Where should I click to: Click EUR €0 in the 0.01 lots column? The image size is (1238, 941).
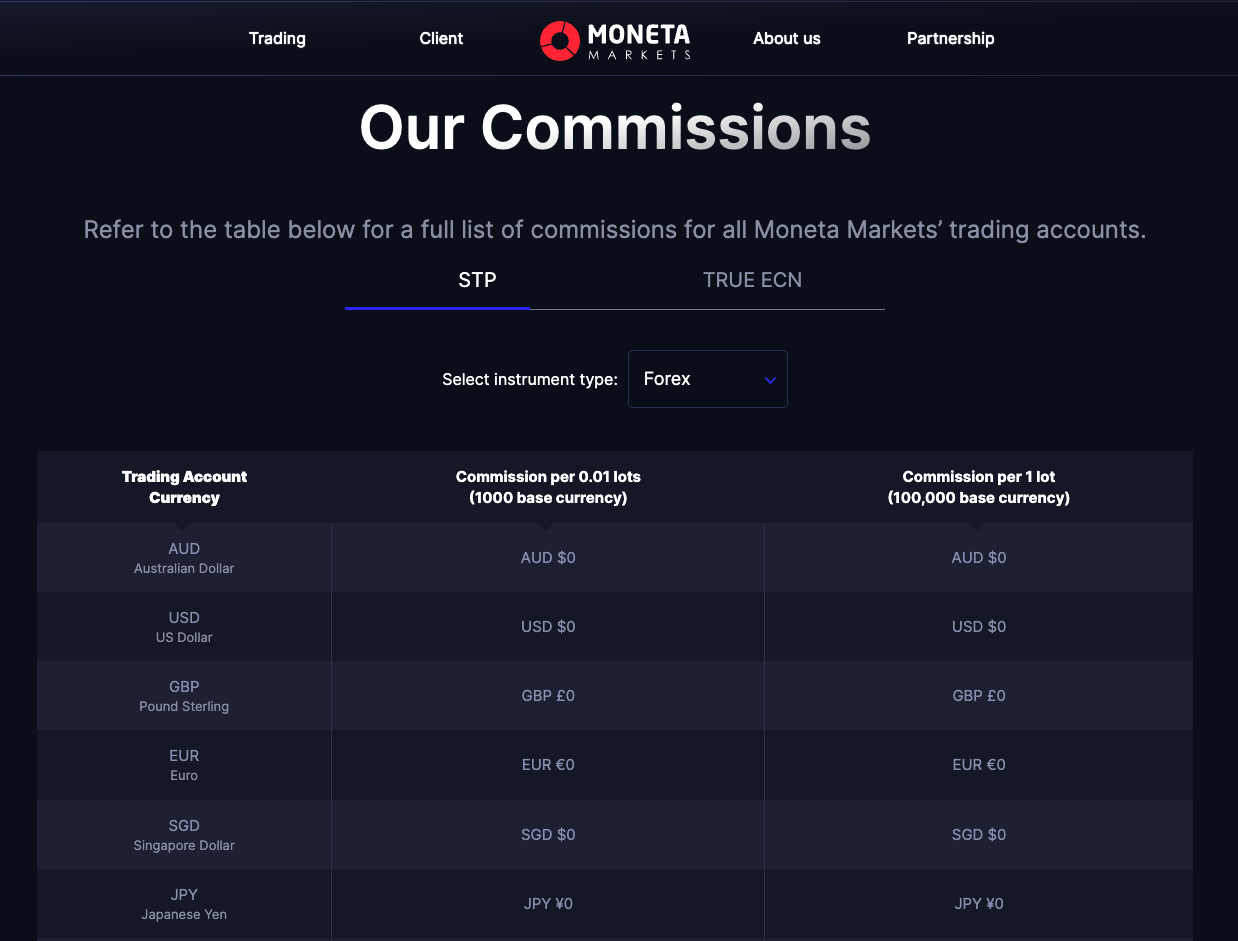pos(548,765)
